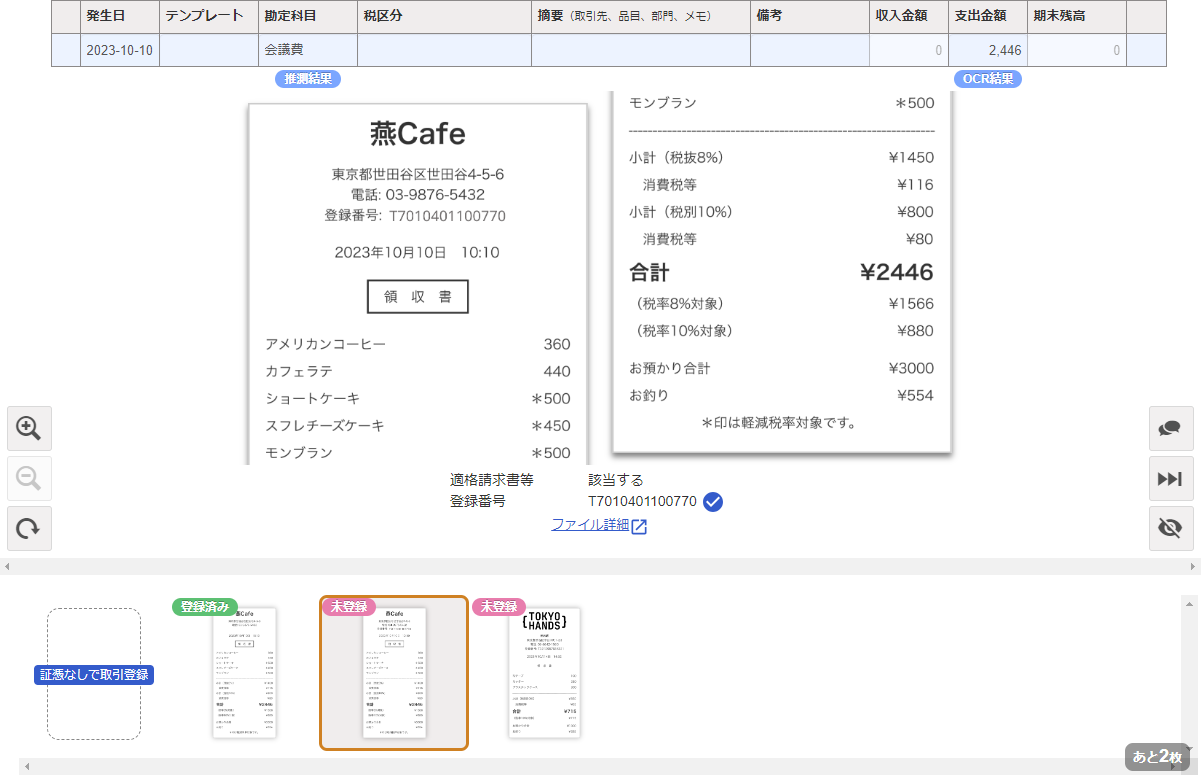Screen dimensions: 1201x777
Task: Click the 支出金額 column header
Action: pos(988,17)
